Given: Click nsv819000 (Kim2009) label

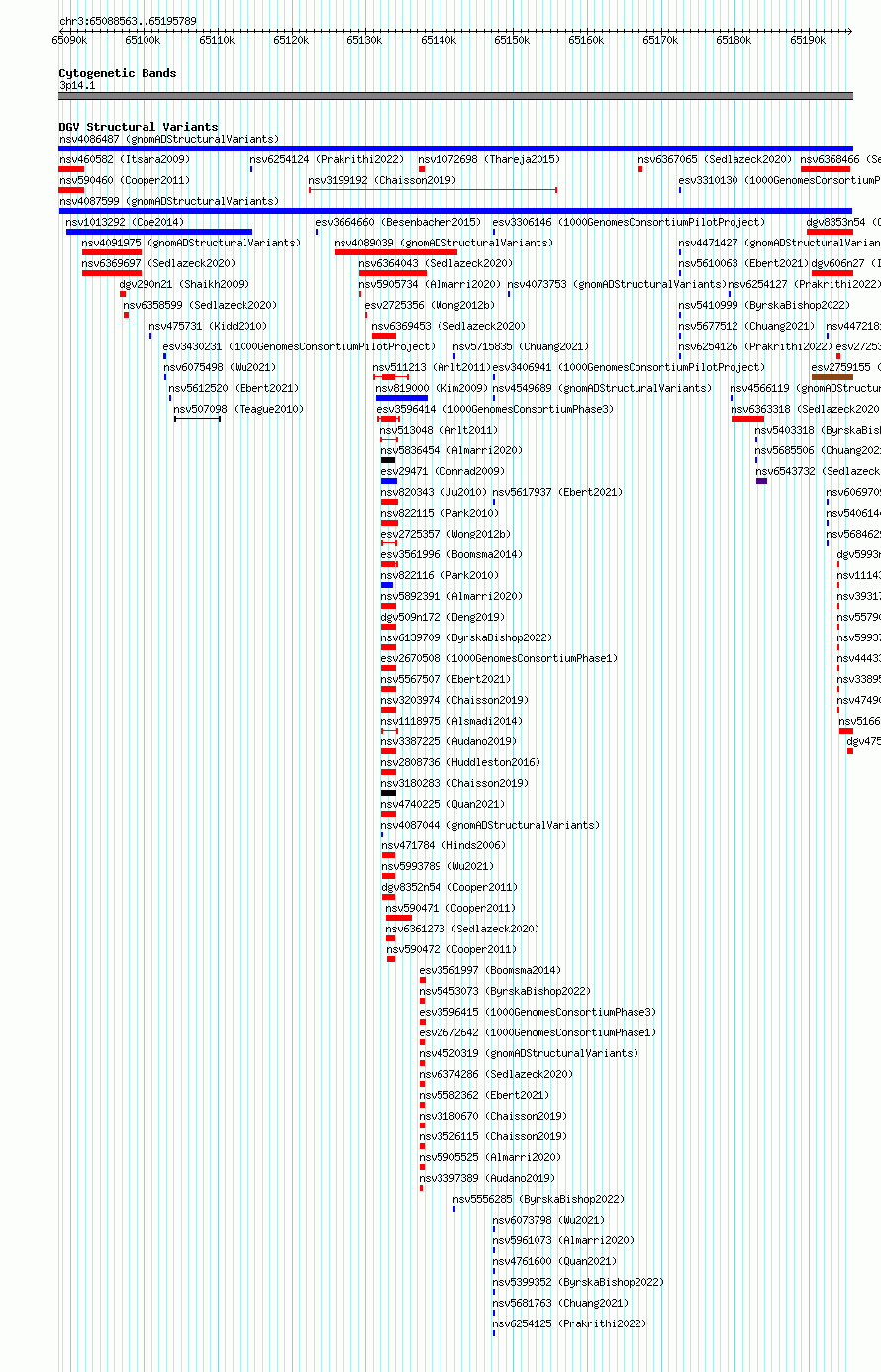Looking at the screenshot, I should (432, 388).
